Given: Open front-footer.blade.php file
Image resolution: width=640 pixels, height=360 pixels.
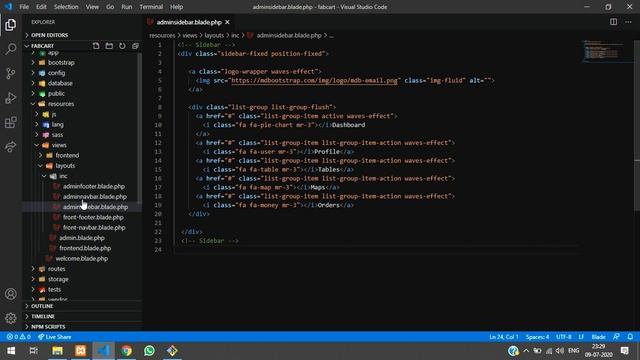Looking at the screenshot, I should 93,217.
